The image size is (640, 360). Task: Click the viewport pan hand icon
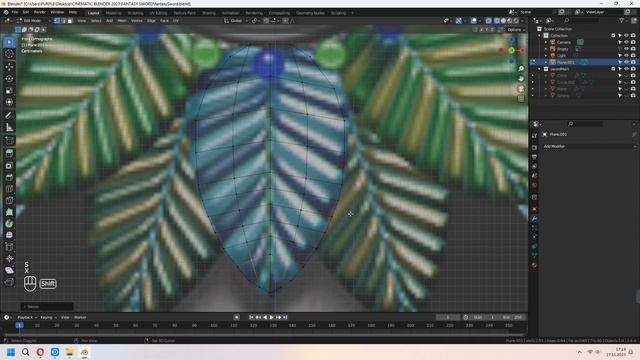tap(521, 78)
